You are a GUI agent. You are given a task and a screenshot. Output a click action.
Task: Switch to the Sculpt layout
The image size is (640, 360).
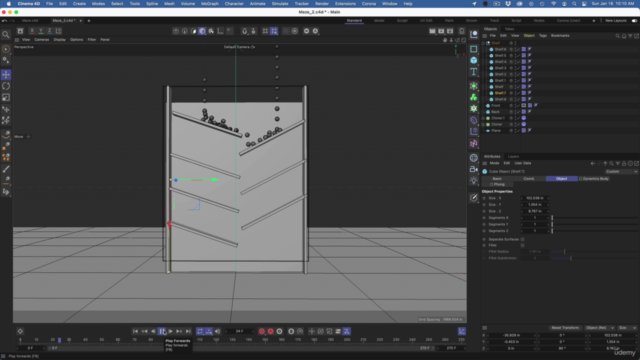[402, 20]
